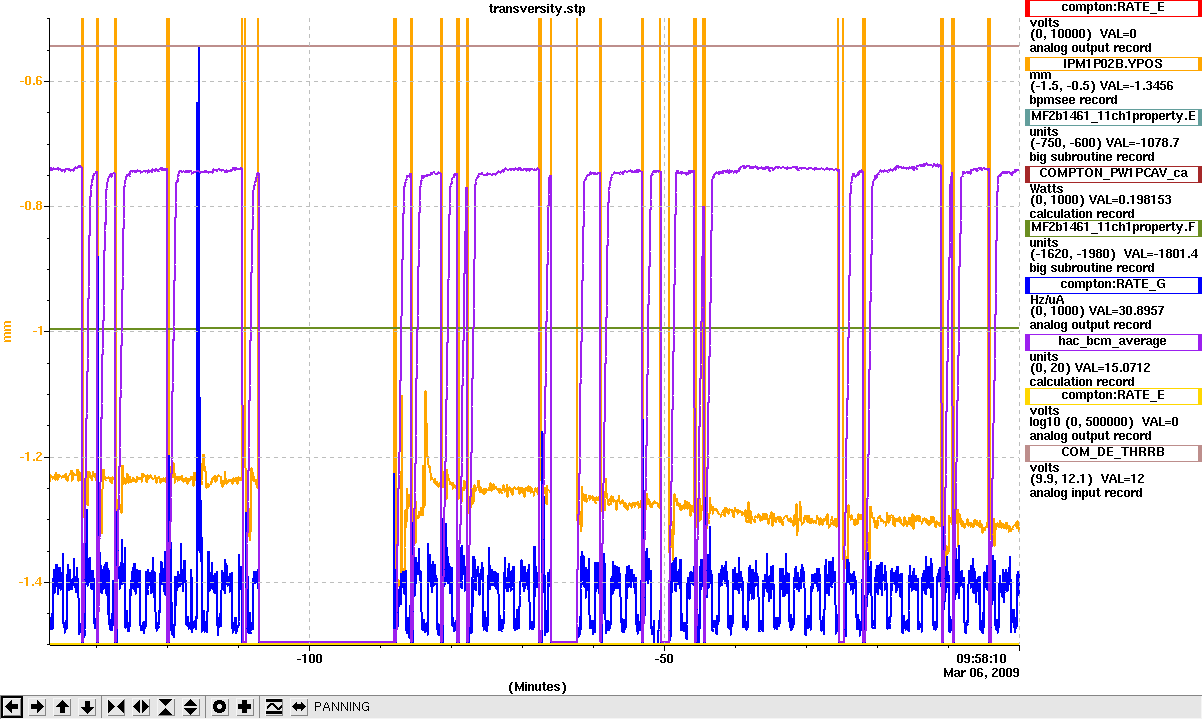
Task: Click the circle auto-scale icon
Action: (220, 707)
